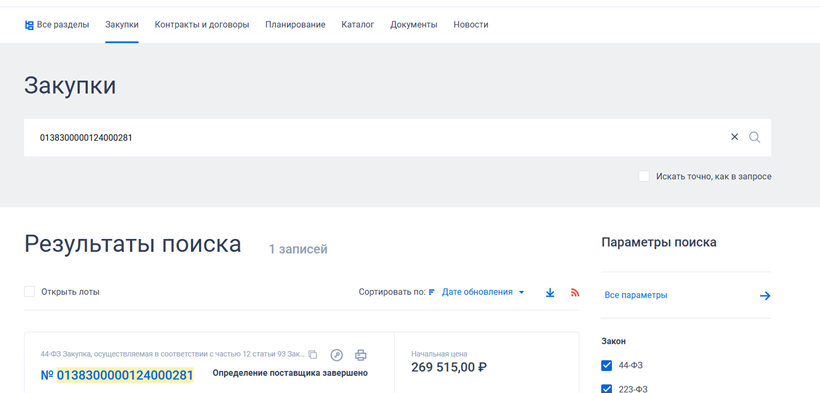Enable Искать точно, как в запросе checkbox
Screen dimensions: 820x393
644,176
